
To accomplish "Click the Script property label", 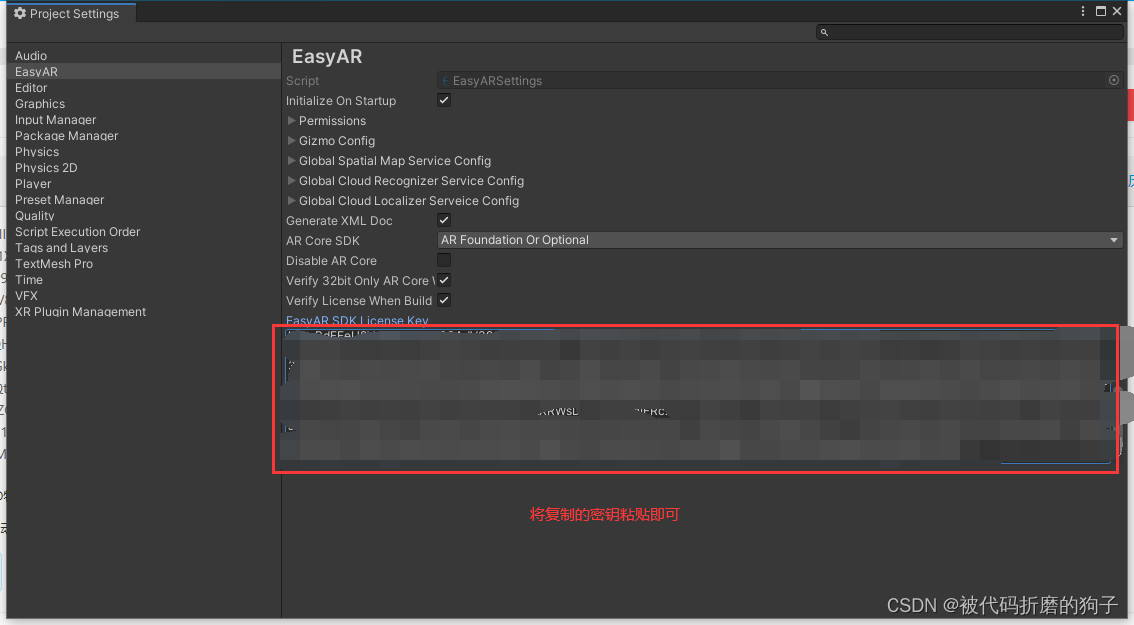I will (x=302, y=81).
